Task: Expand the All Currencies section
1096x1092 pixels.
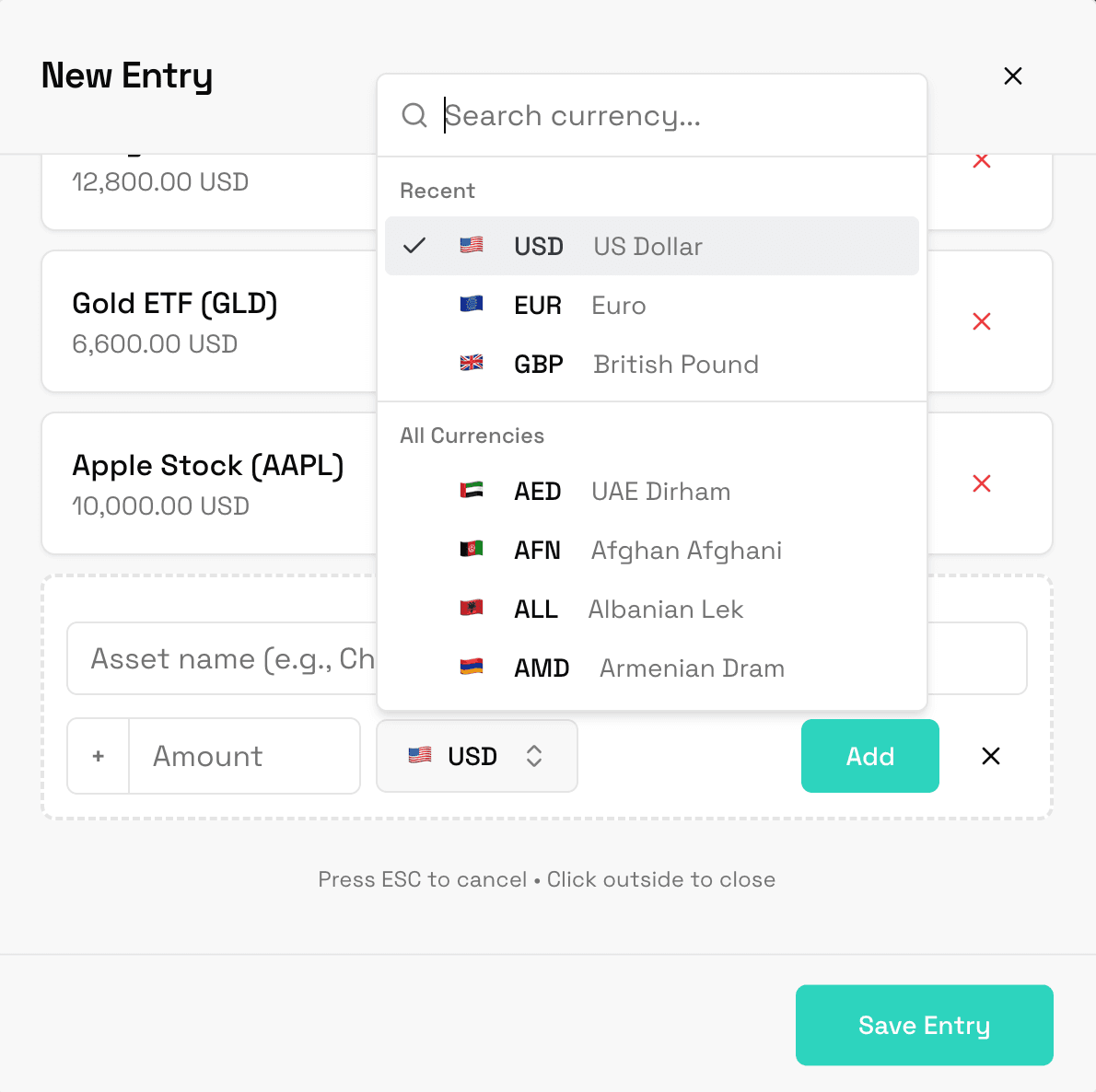Action: pyautogui.click(x=472, y=435)
